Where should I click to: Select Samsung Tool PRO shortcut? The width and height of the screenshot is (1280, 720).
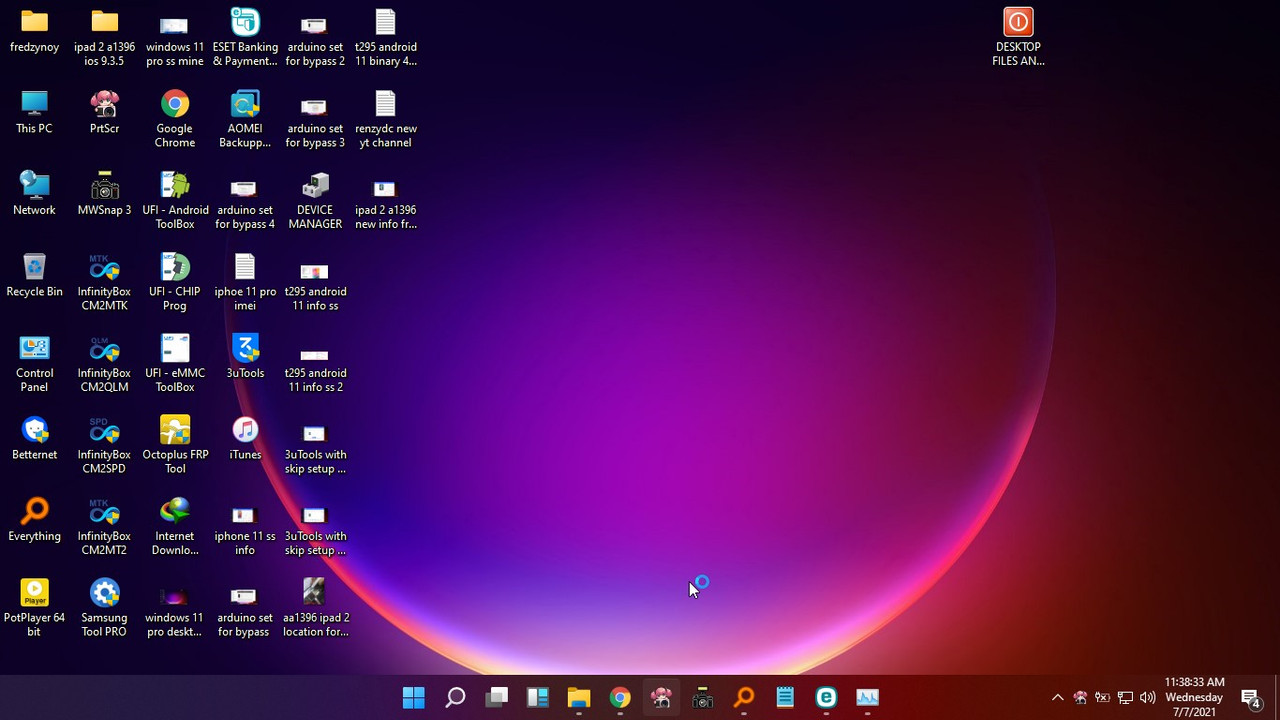point(105,609)
